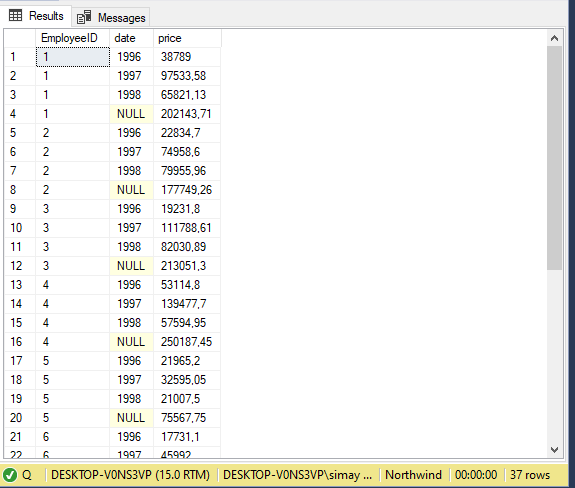The image size is (575, 488).
Task: Select the price column header
Action: coord(187,38)
